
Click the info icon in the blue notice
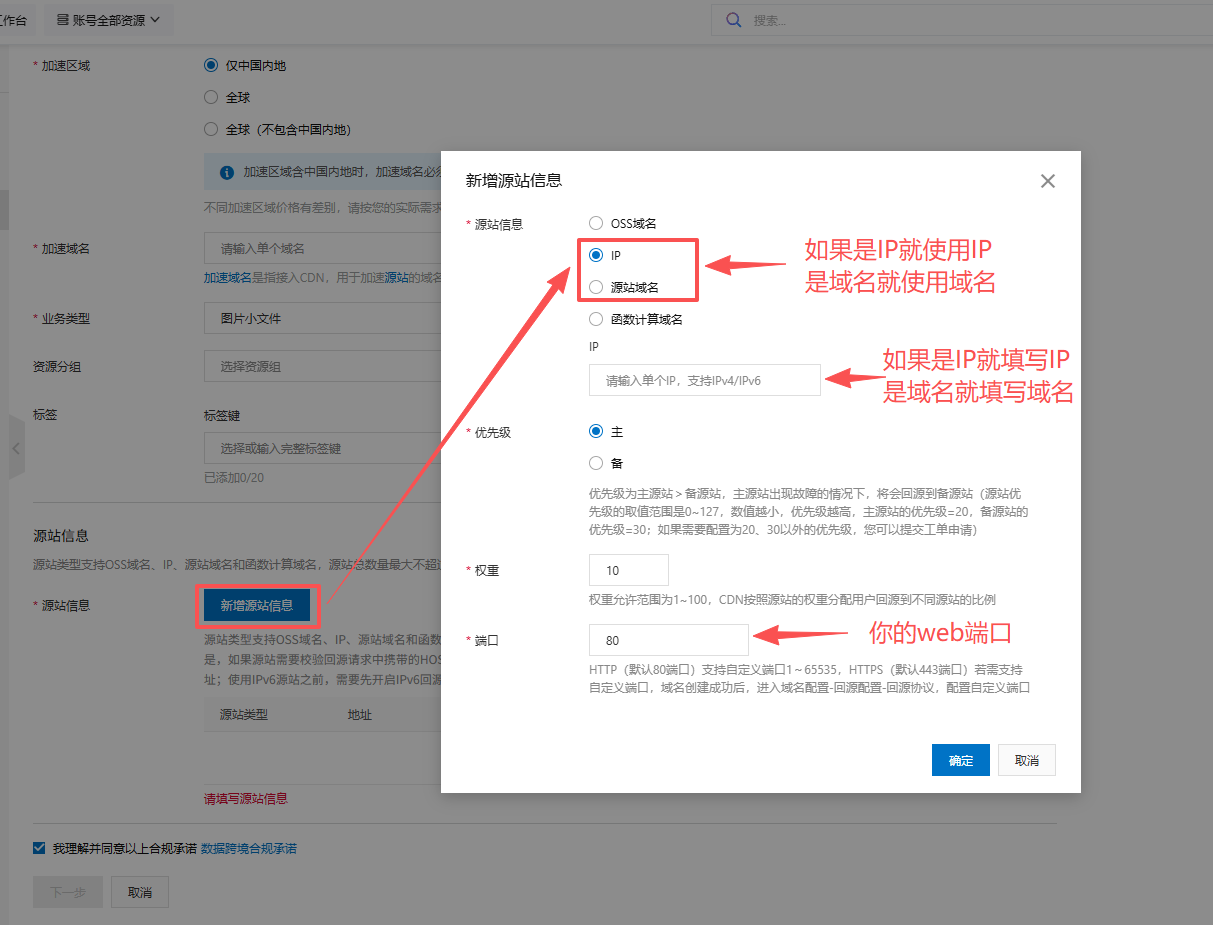coord(227,172)
